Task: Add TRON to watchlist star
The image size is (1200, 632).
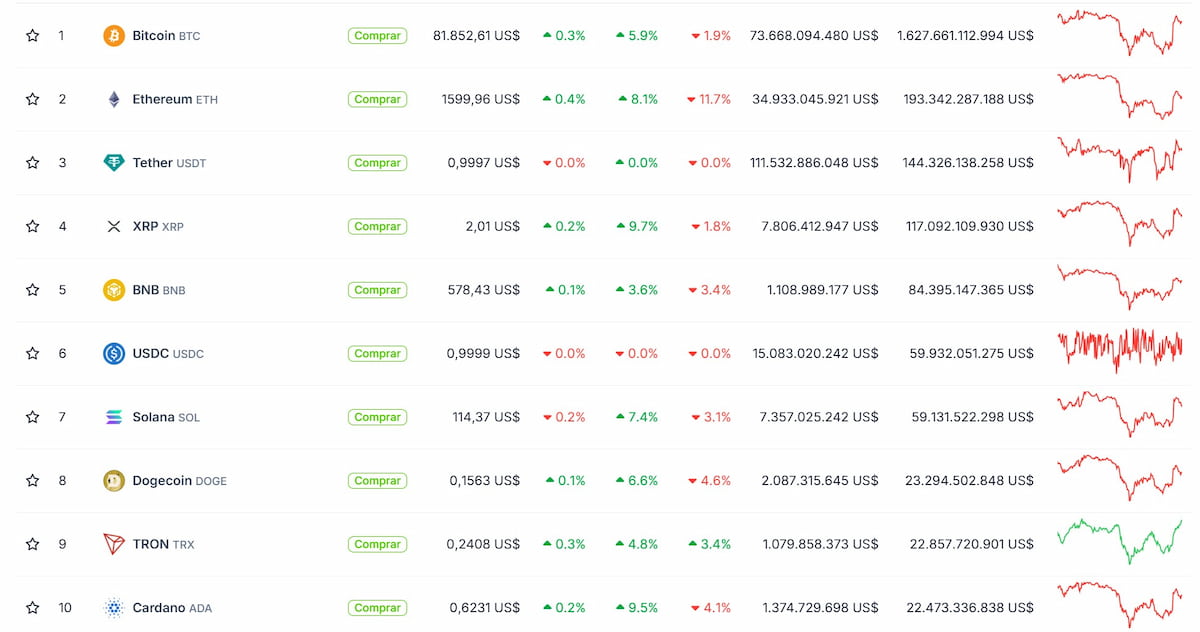Action: 32,544
